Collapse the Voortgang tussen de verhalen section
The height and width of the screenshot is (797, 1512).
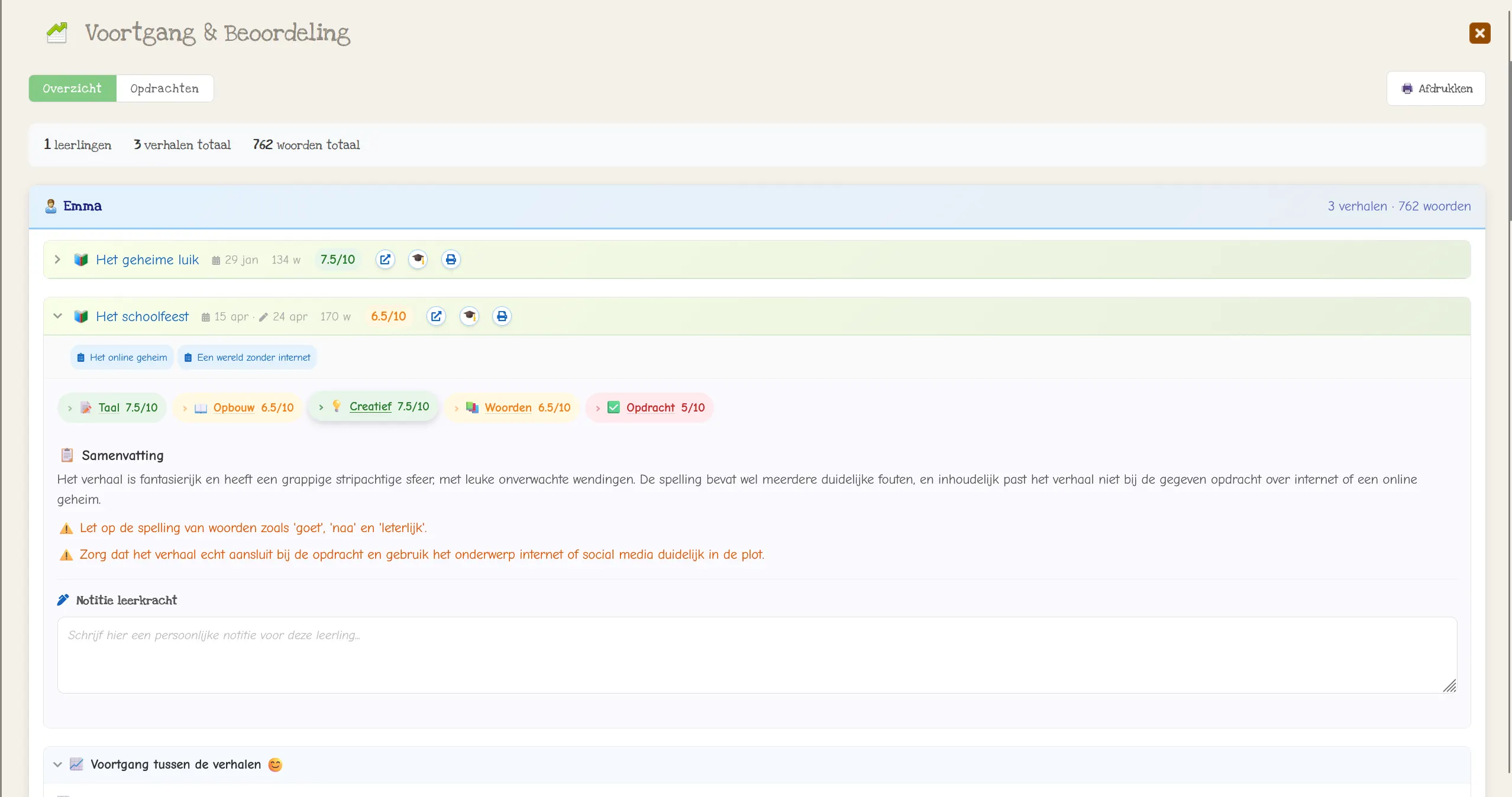pyautogui.click(x=57, y=764)
